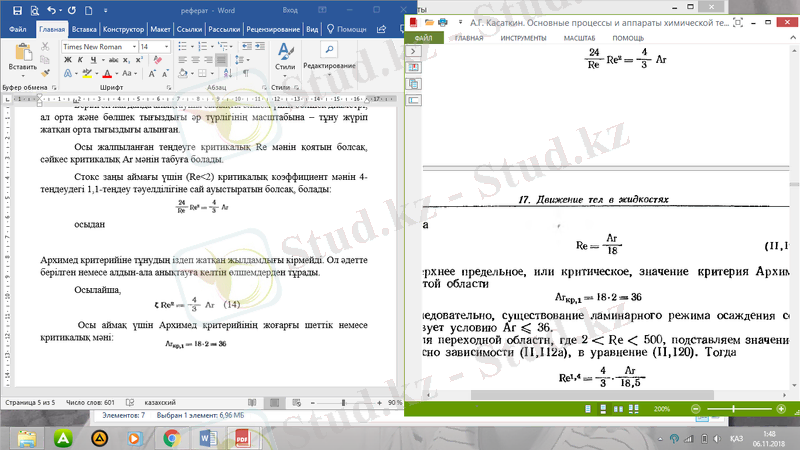Click PDF viewer horizontal scrollbar
This screenshot has height=450, width=800.
tap(592, 395)
